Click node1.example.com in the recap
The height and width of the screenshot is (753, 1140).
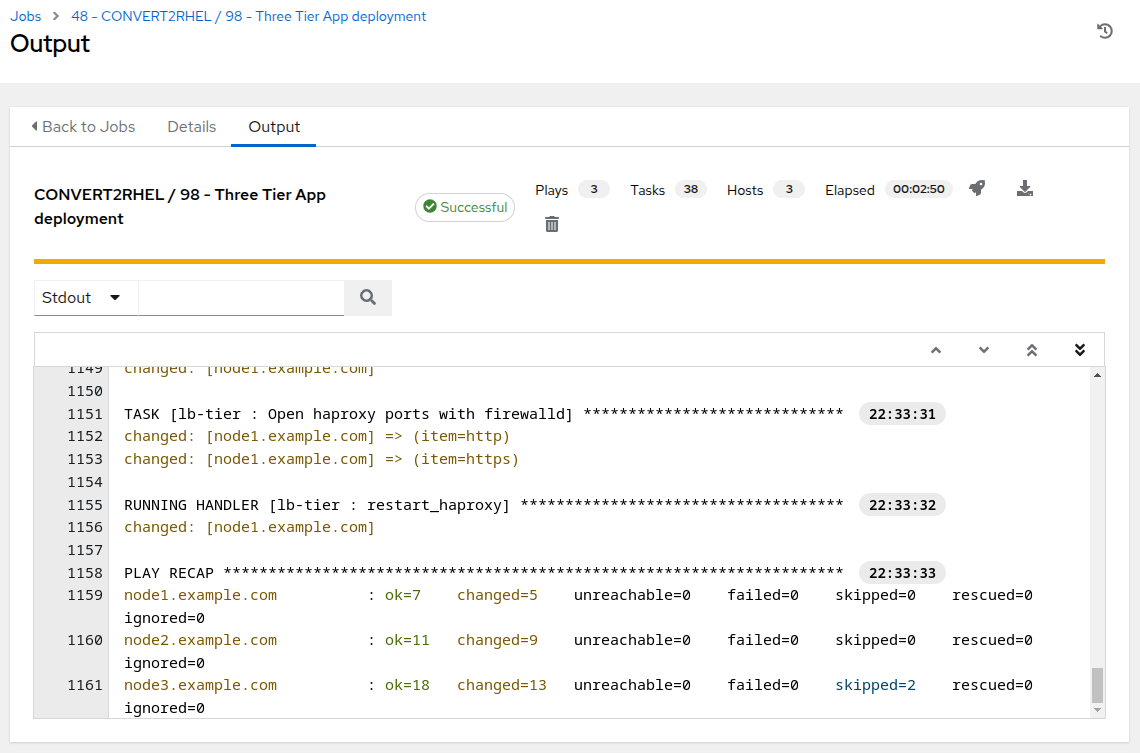tap(200, 595)
